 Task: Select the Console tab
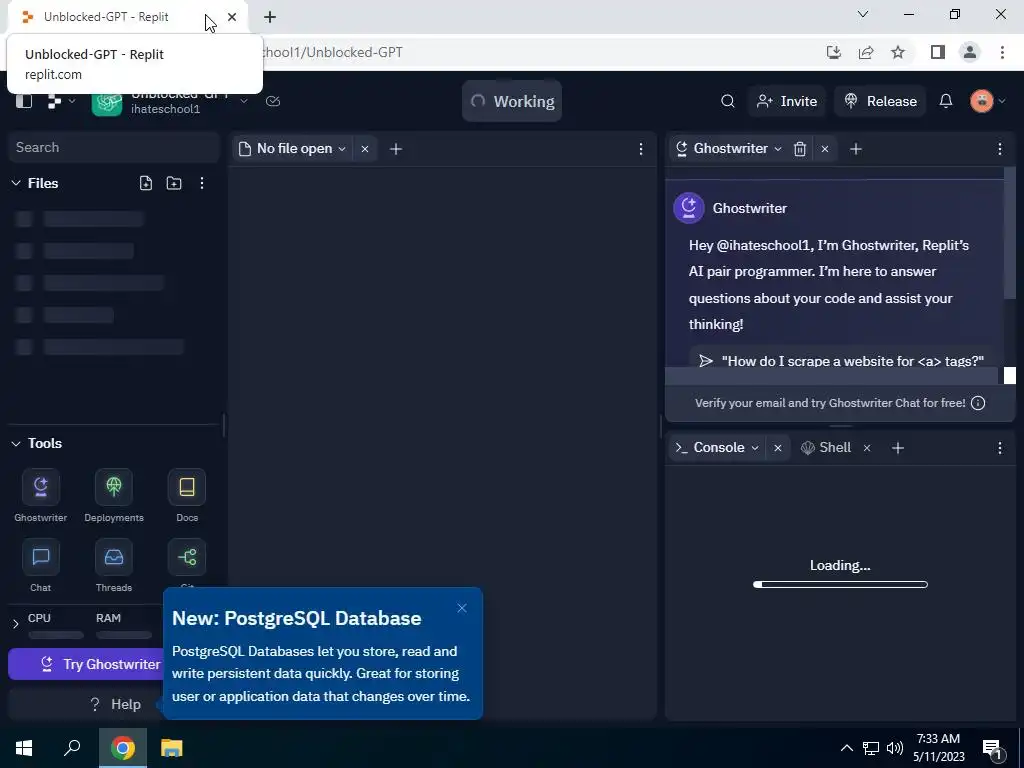click(x=718, y=448)
